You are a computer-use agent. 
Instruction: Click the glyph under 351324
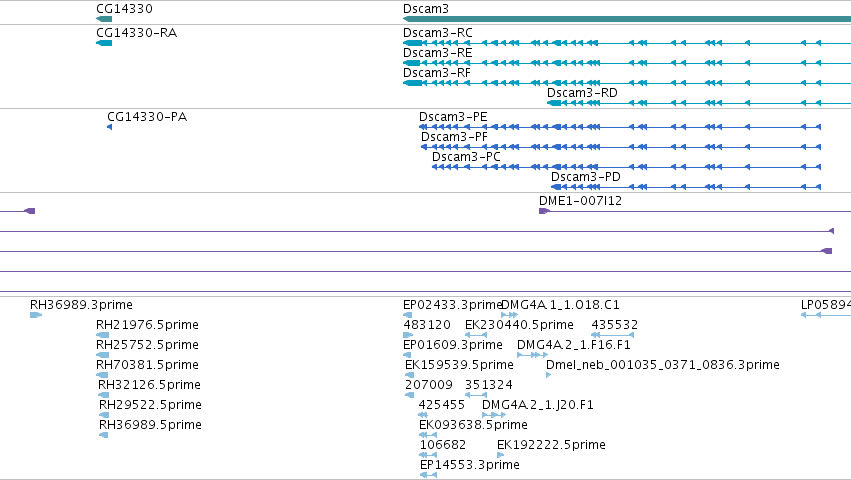(x=476, y=395)
